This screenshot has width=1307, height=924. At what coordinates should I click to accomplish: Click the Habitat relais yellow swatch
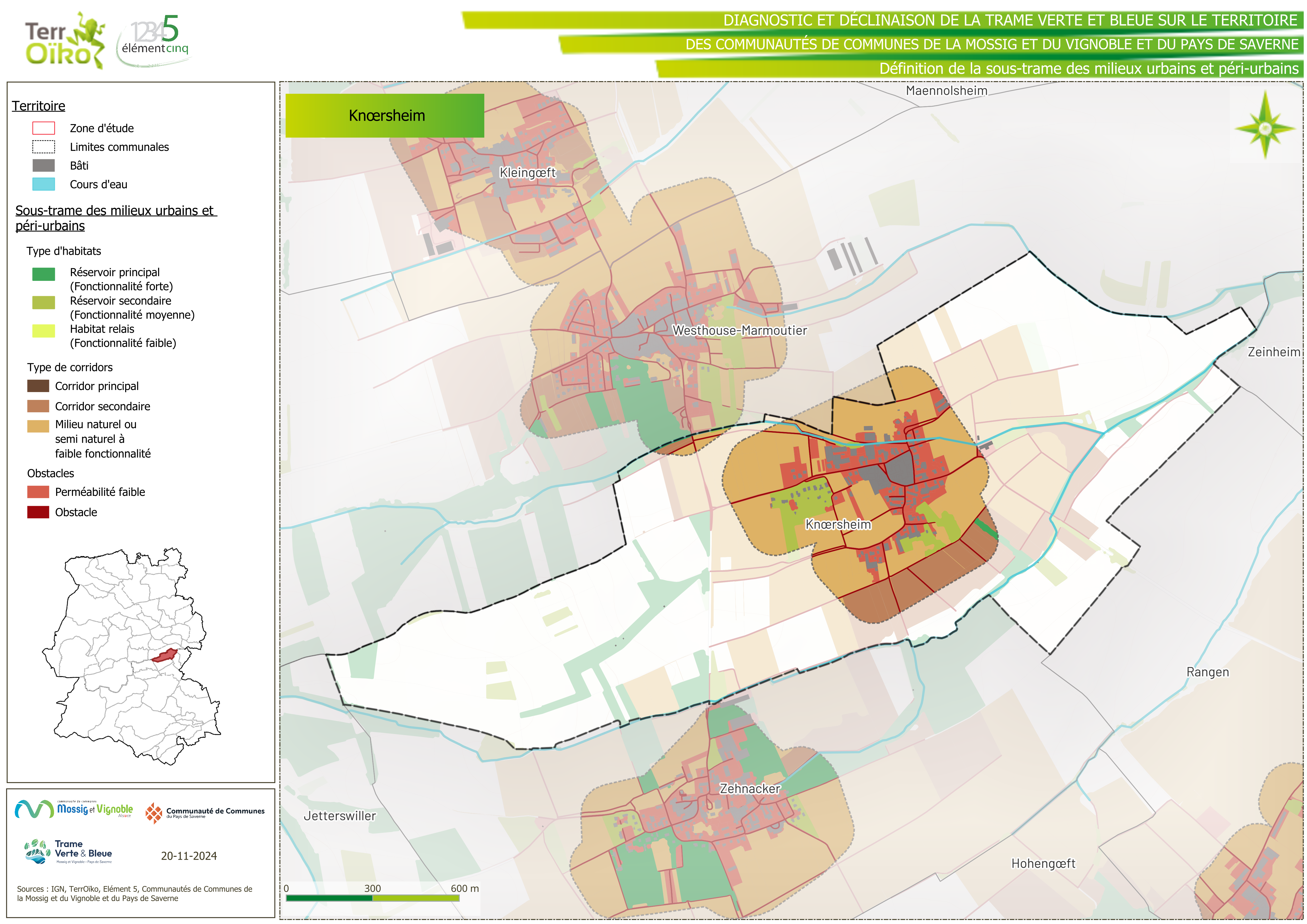pyautogui.click(x=44, y=331)
